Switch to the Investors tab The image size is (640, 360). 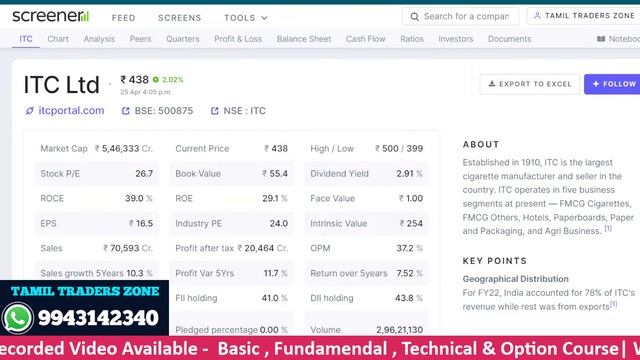[456, 39]
